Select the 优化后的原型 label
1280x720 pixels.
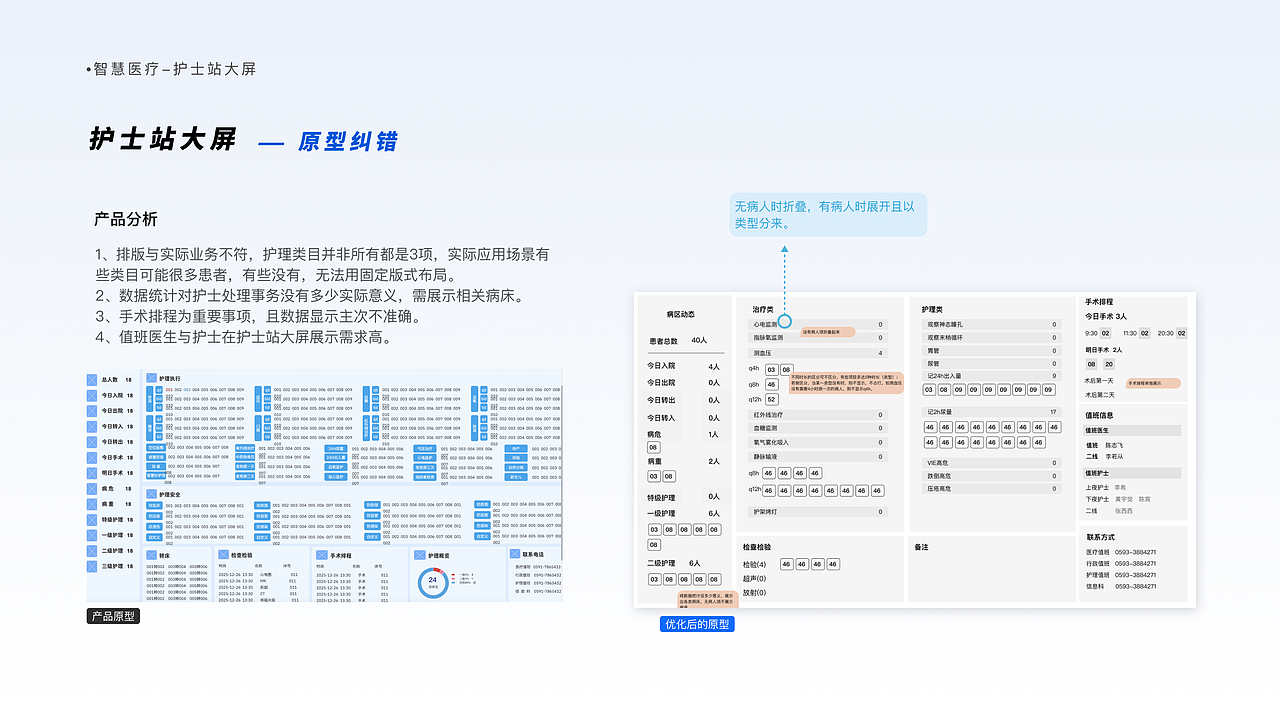[697, 624]
